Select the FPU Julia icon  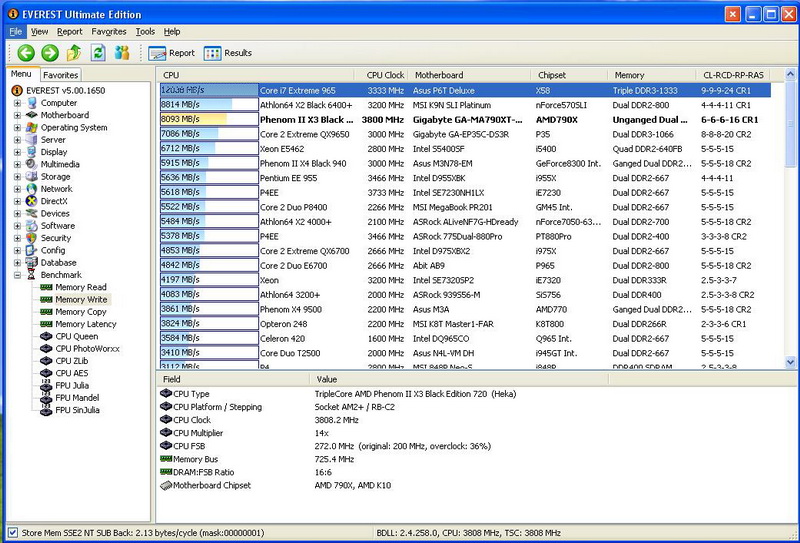point(46,385)
